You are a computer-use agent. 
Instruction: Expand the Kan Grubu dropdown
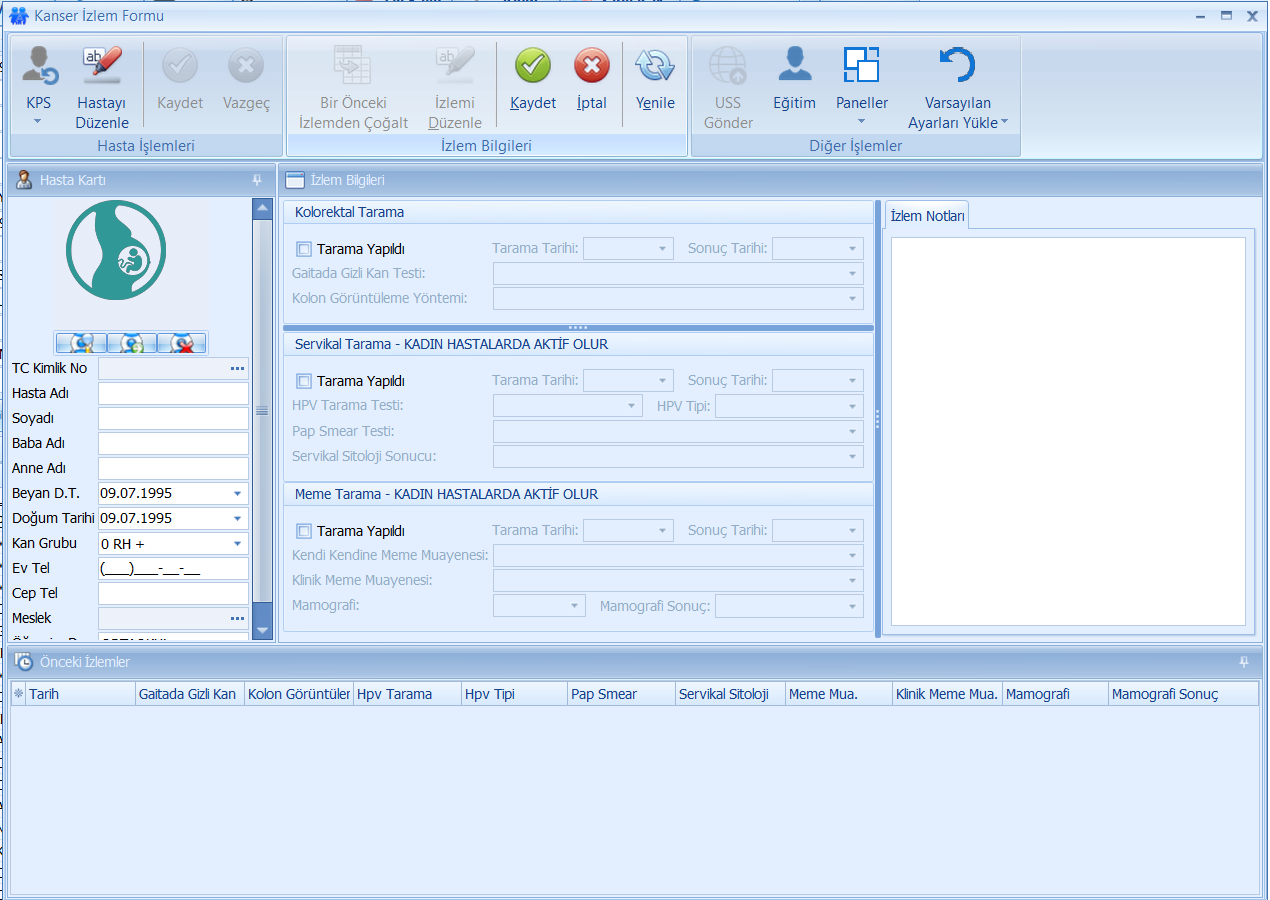238,544
